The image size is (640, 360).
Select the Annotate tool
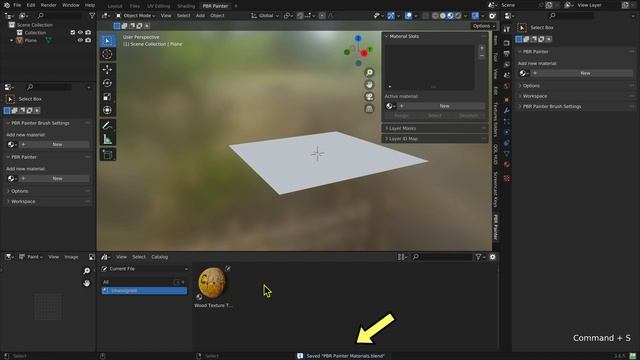(x=108, y=125)
